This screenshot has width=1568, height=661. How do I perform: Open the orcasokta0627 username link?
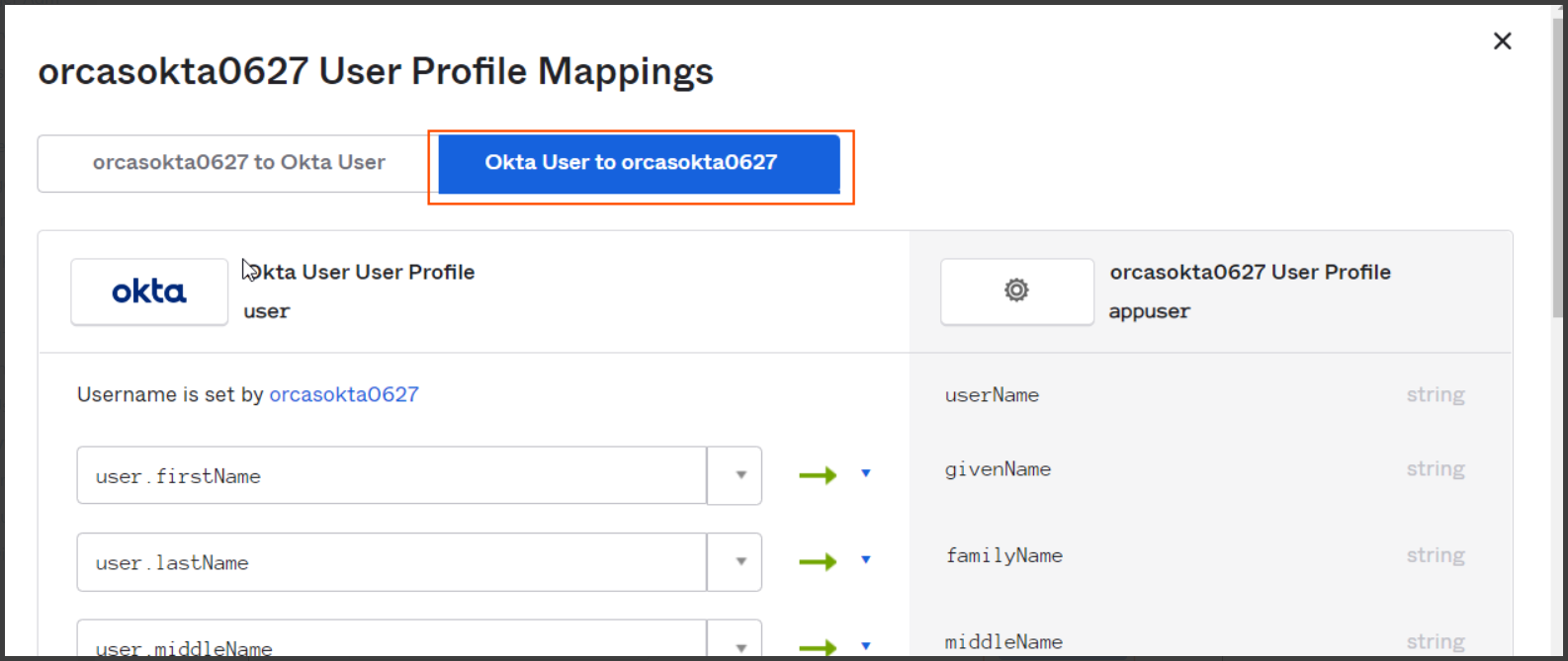(x=344, y=395)
